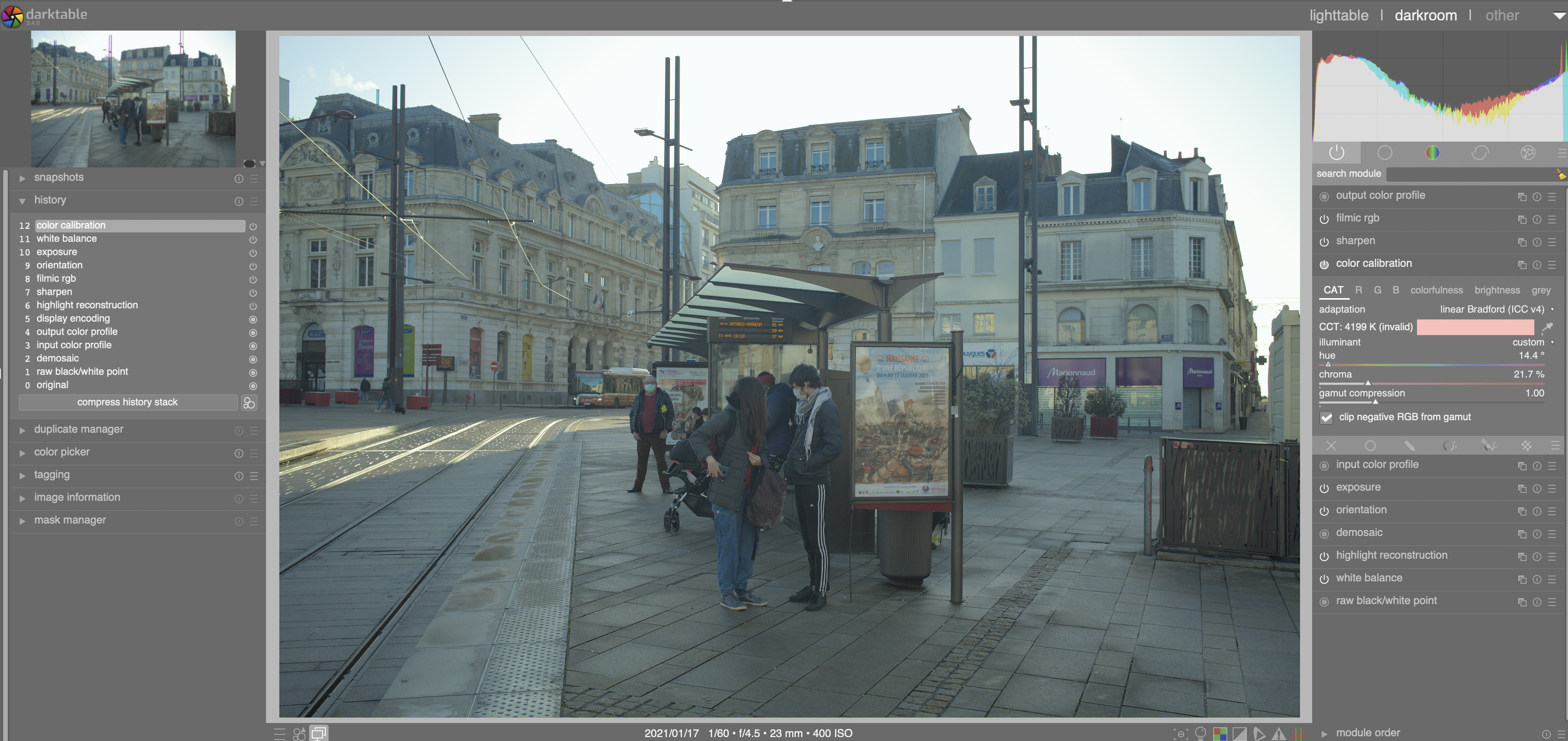
Task: Switch to the lighttable view
Action: (x=1338, y=15)
